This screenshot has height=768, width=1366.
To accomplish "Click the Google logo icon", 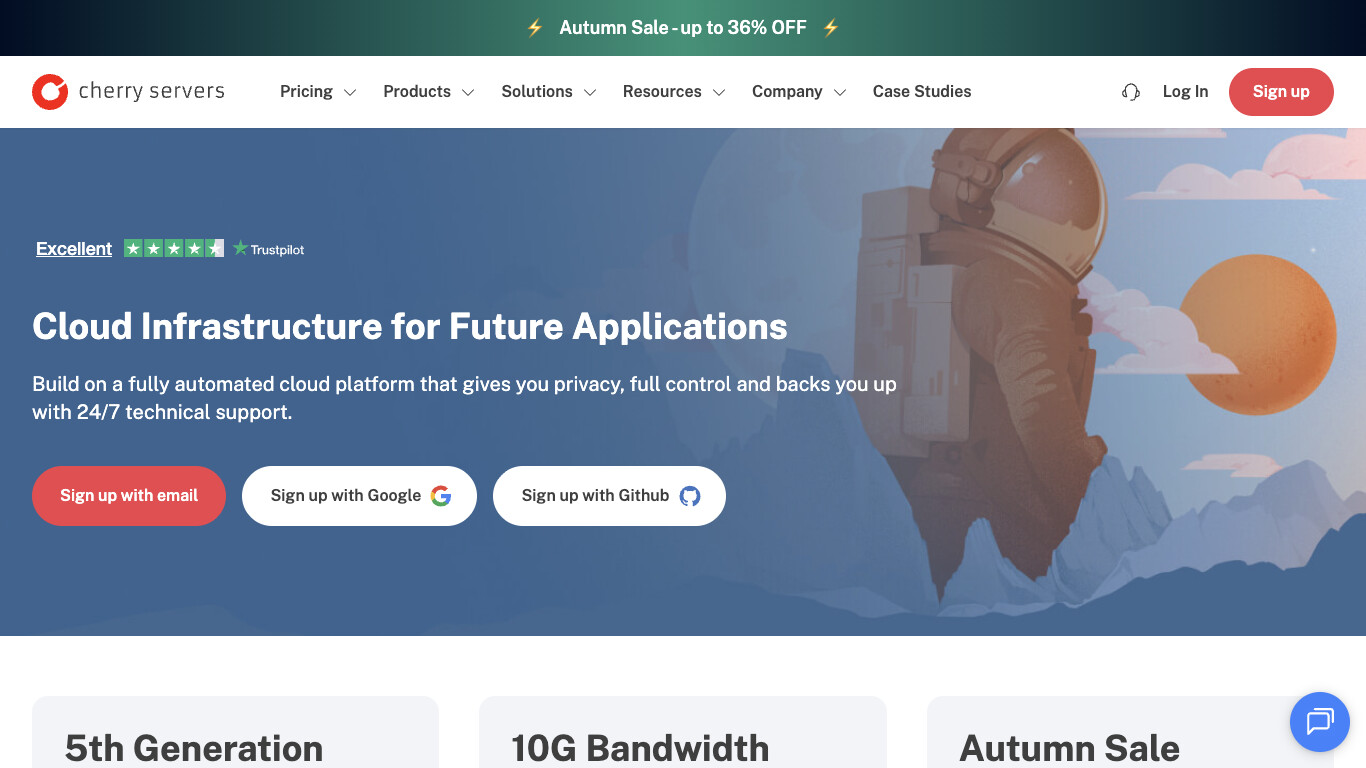I will click(x=441, y=496).
